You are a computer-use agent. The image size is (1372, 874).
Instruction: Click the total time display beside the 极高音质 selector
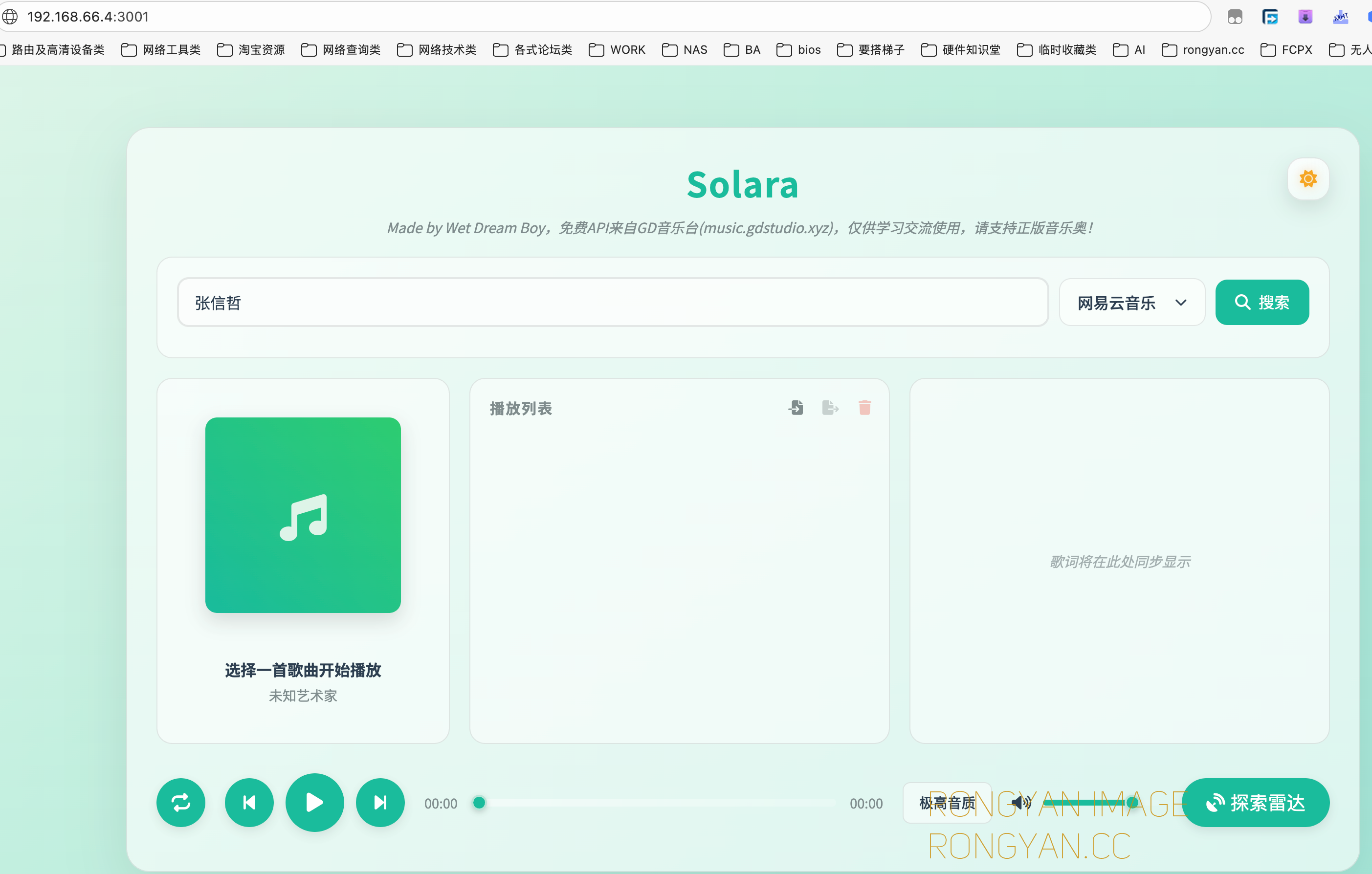coord(866,803)
